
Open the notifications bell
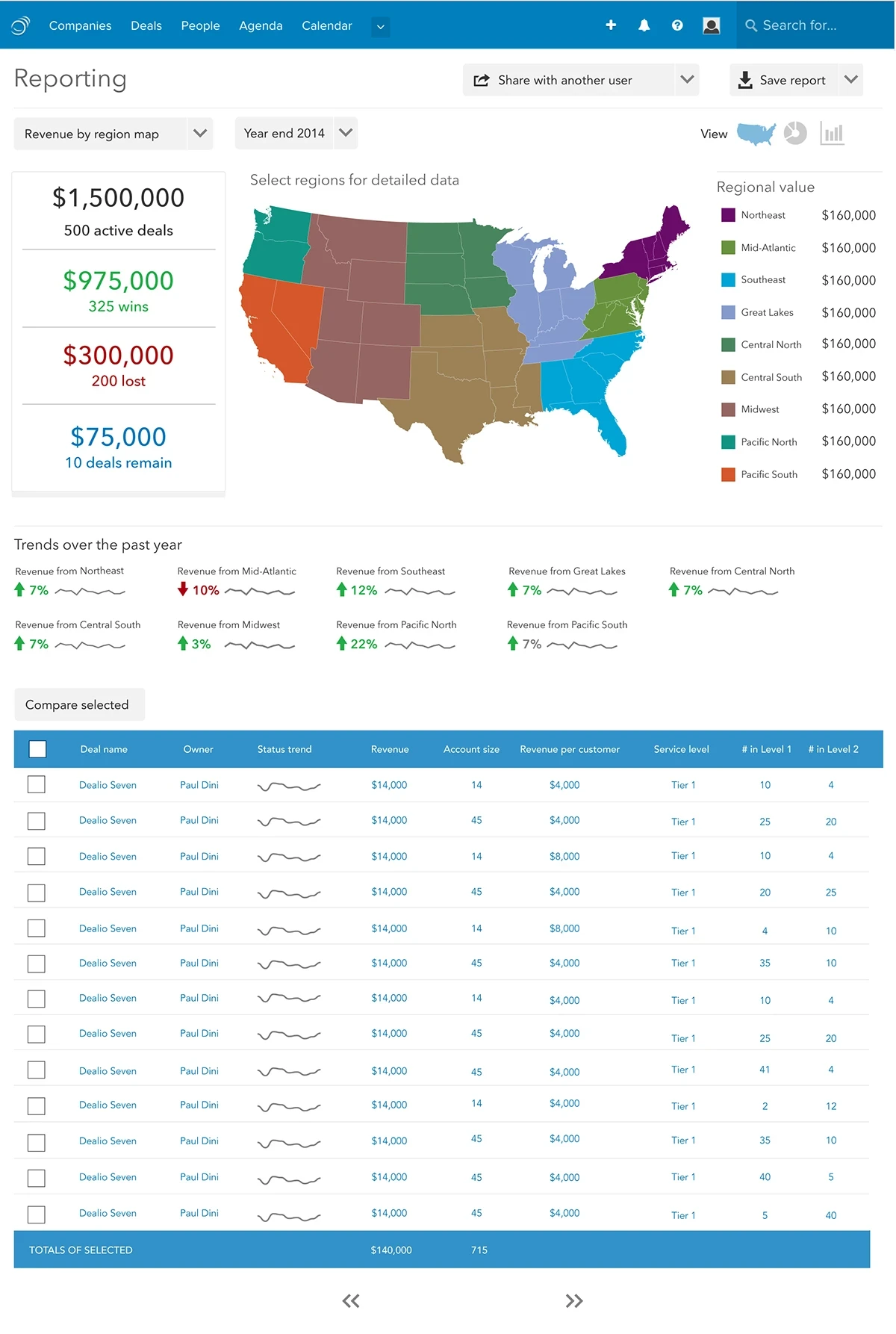click(644, 25)
